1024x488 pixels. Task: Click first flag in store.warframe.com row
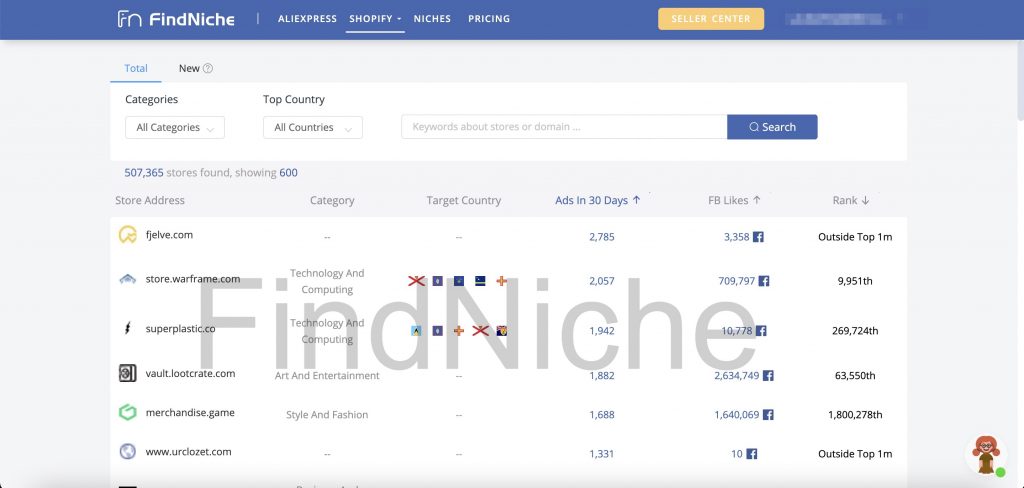point(417,281)
